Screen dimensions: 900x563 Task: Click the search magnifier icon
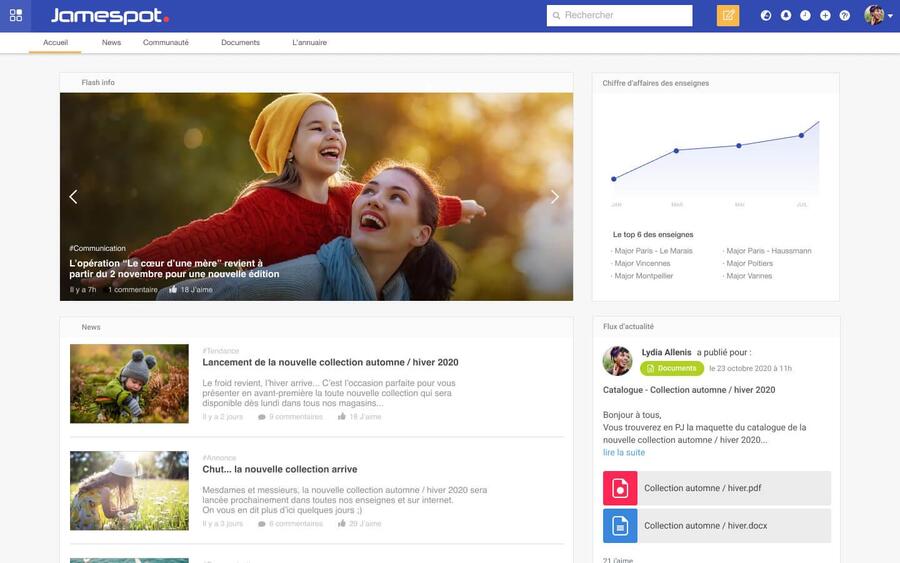click(556, 15)
